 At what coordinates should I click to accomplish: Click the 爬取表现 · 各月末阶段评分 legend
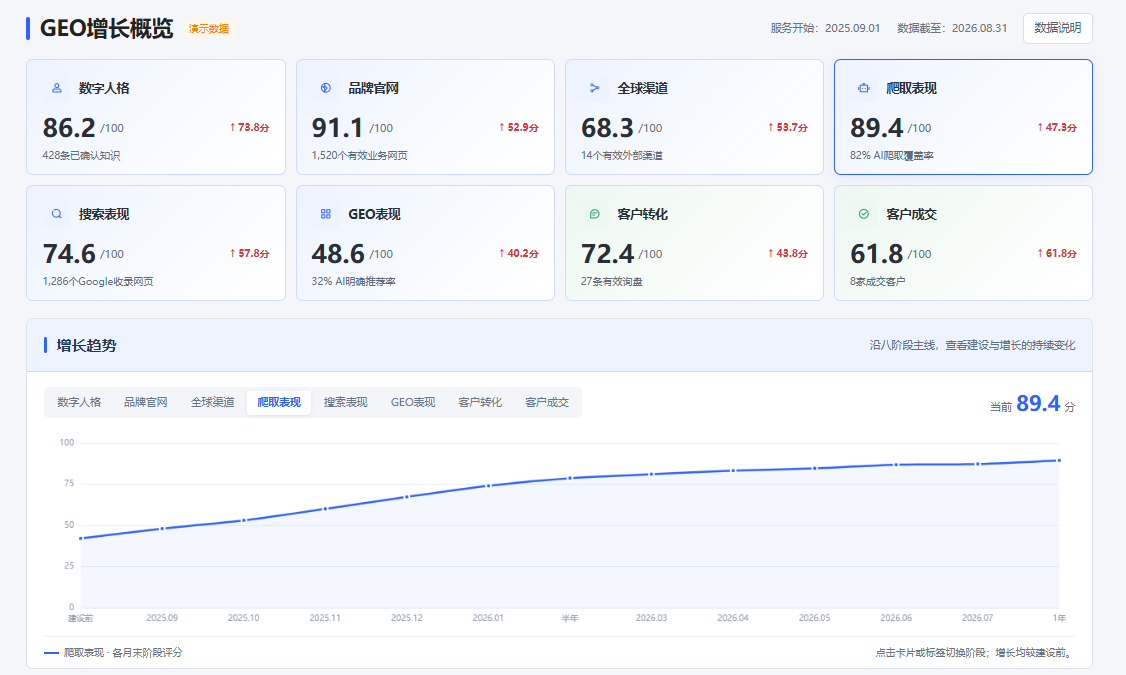113,653
